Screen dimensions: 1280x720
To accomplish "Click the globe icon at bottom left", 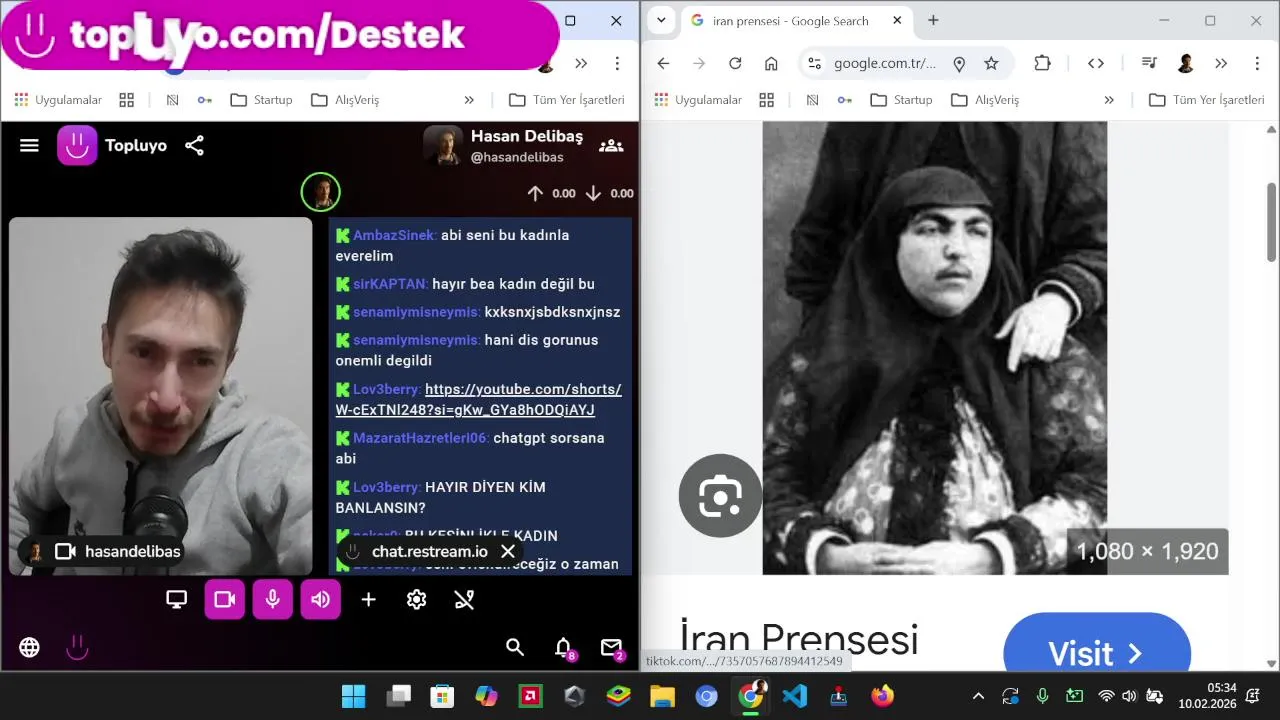I will coord(30,647).
